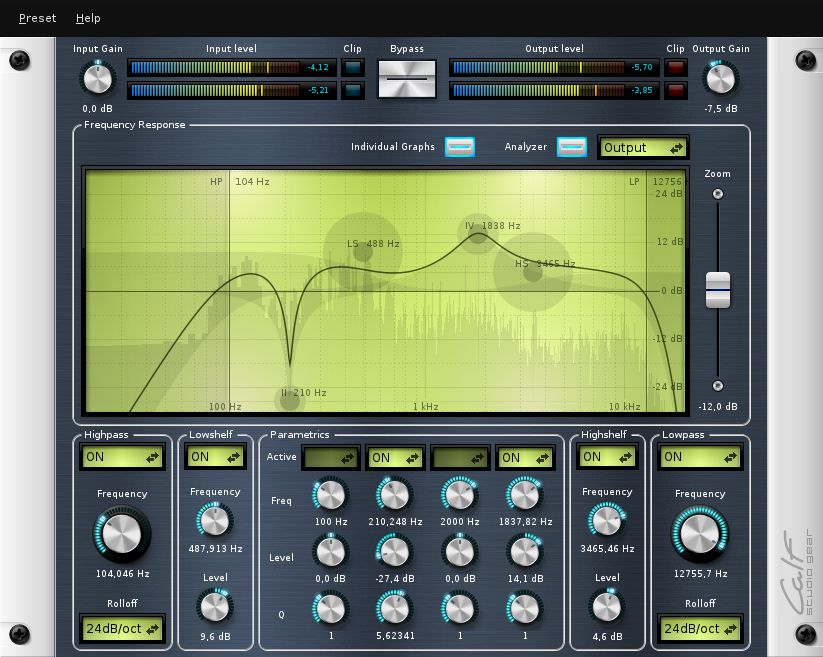Click the Lowshelf ON button
The height and width of the screenshot is (657, 823).
click(x=215, y=457)
